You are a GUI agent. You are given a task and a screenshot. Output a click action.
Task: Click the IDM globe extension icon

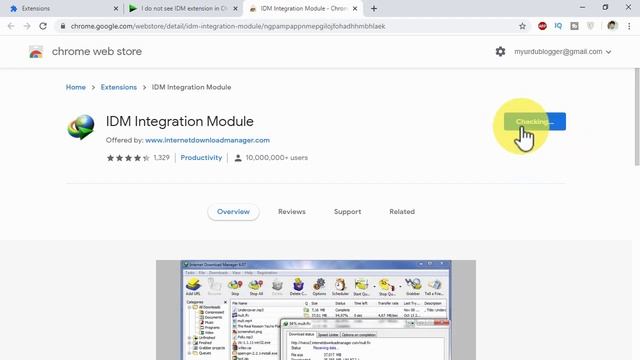[81, 127]
